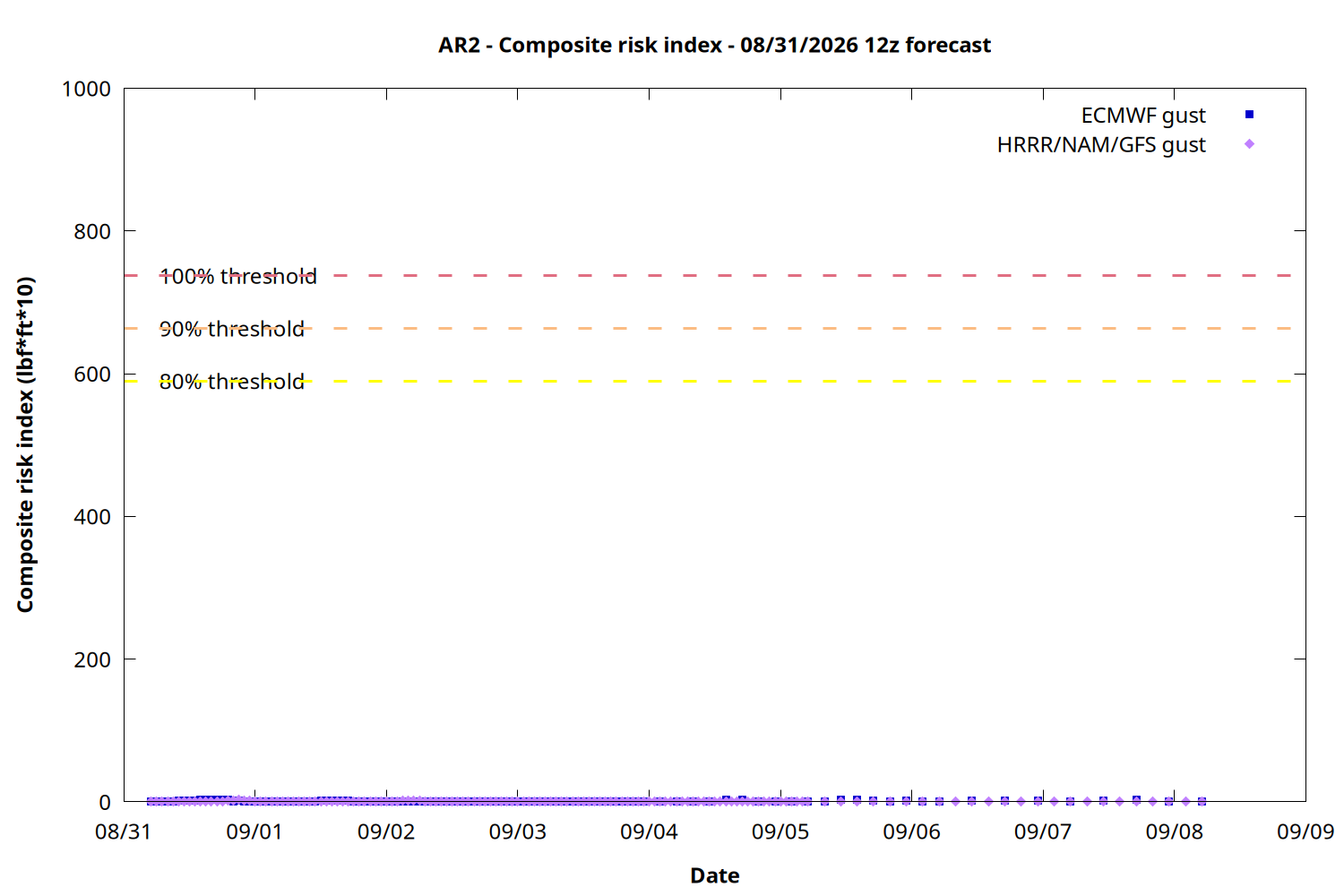Viewport: 1344px width, 896px height.
Task: Click the 80% threshold label
Action: coord(232,382)
